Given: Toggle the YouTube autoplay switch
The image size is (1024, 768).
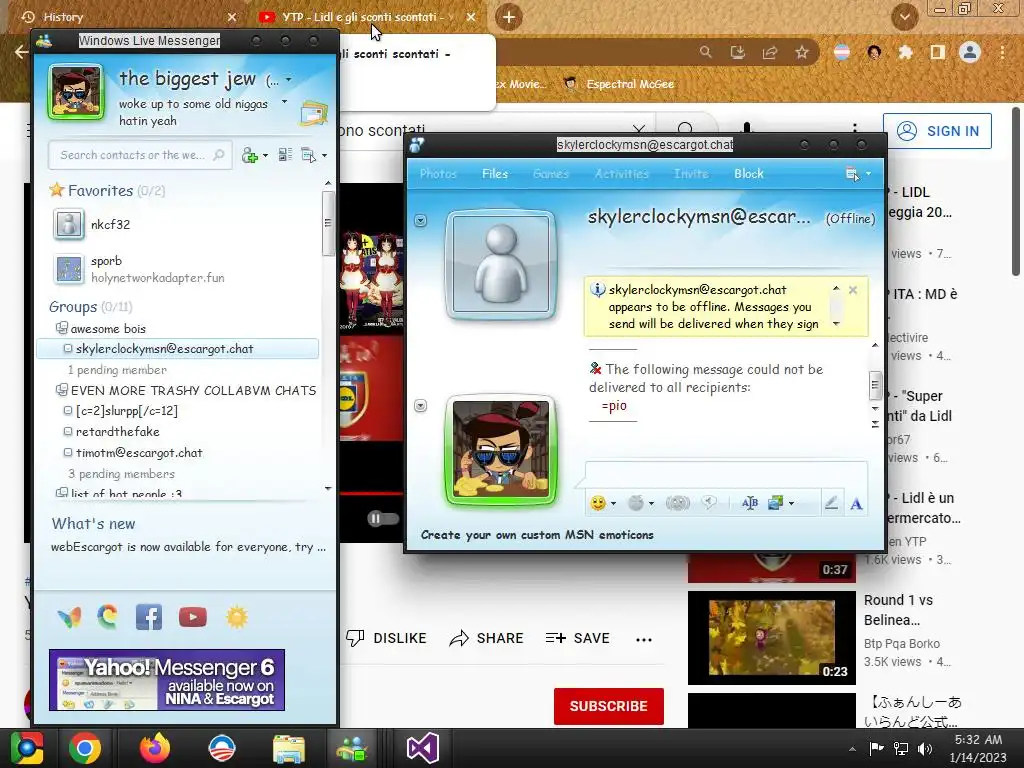Looking at the screenshot, I should (383, 519).
